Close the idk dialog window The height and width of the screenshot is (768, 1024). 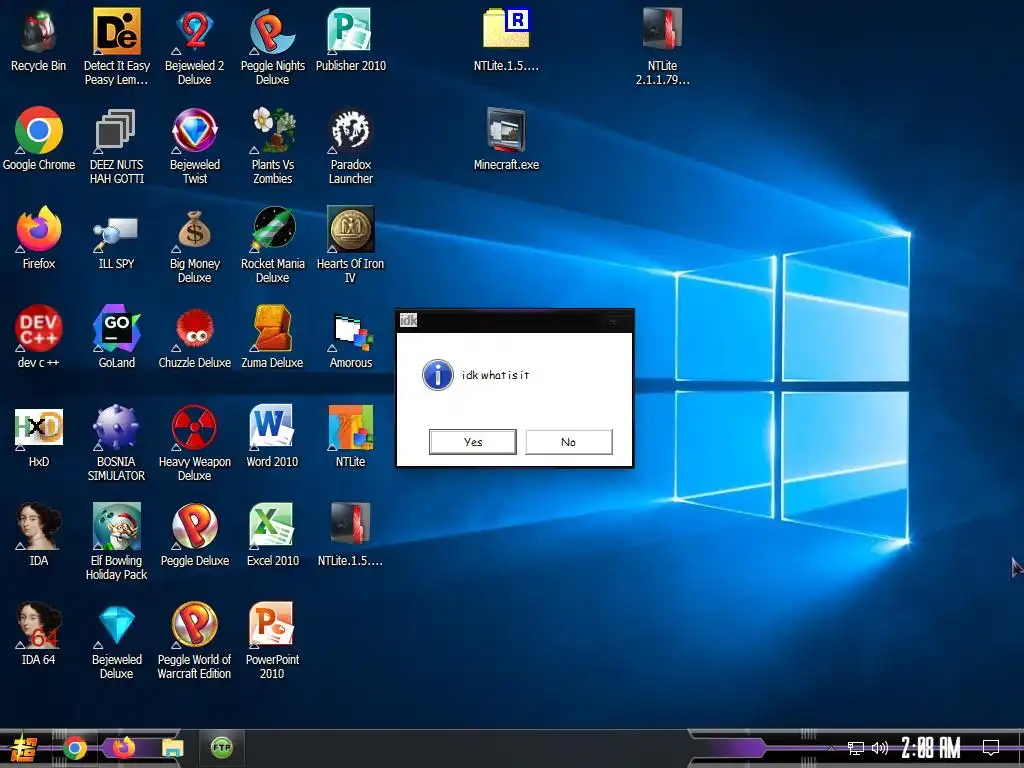(x=613, y=321)
